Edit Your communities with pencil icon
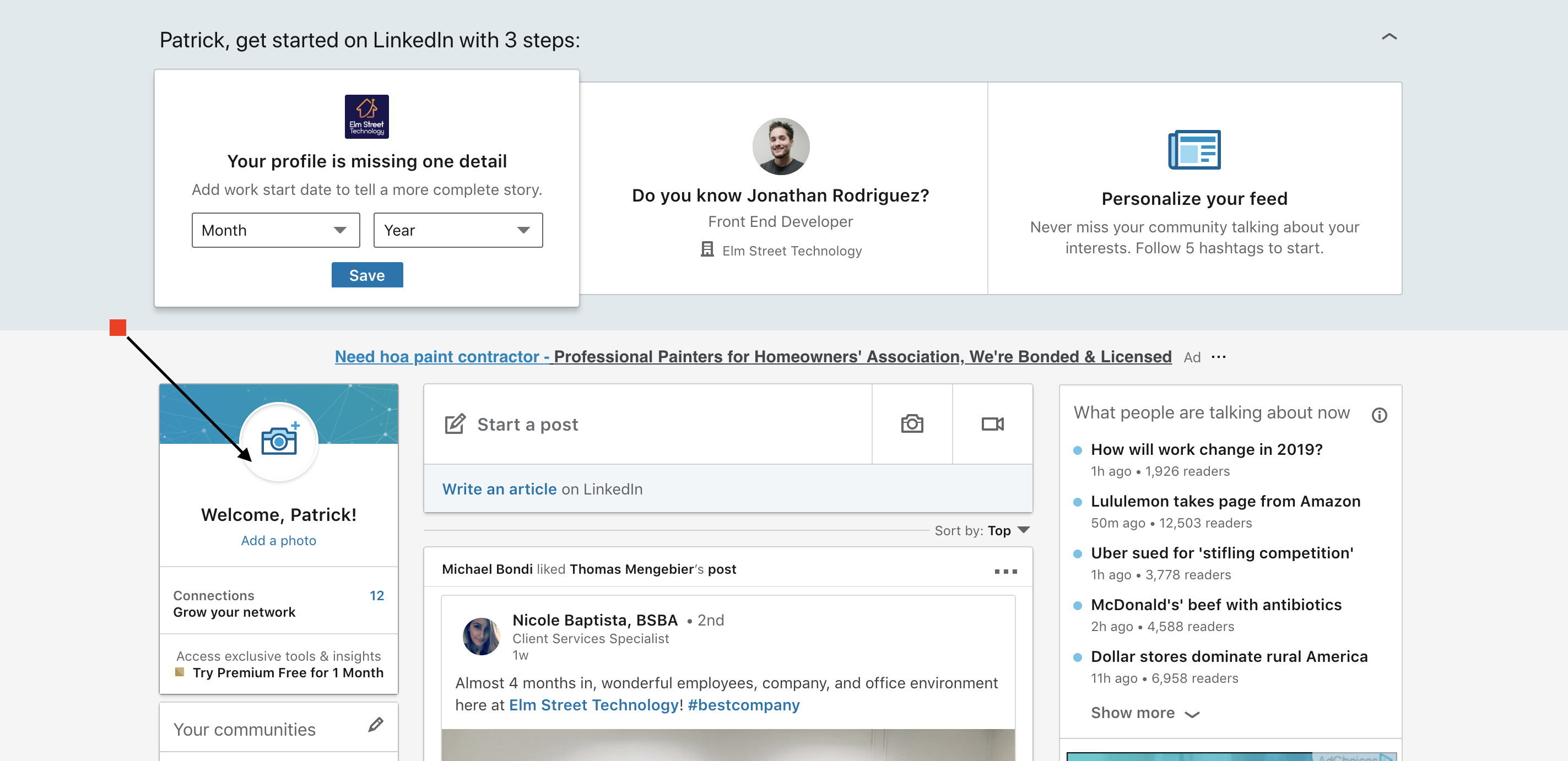 pos(376,725)
